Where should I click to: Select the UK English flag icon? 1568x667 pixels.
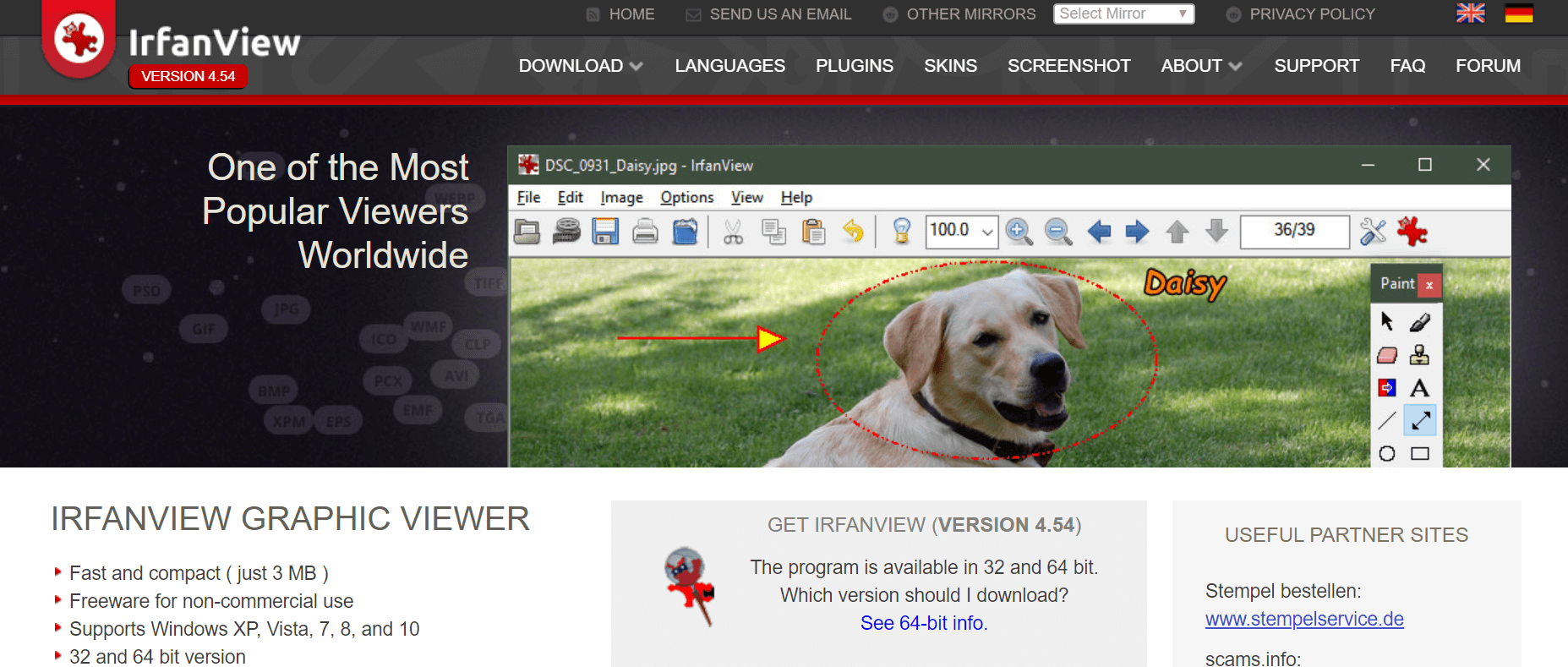1470,14
